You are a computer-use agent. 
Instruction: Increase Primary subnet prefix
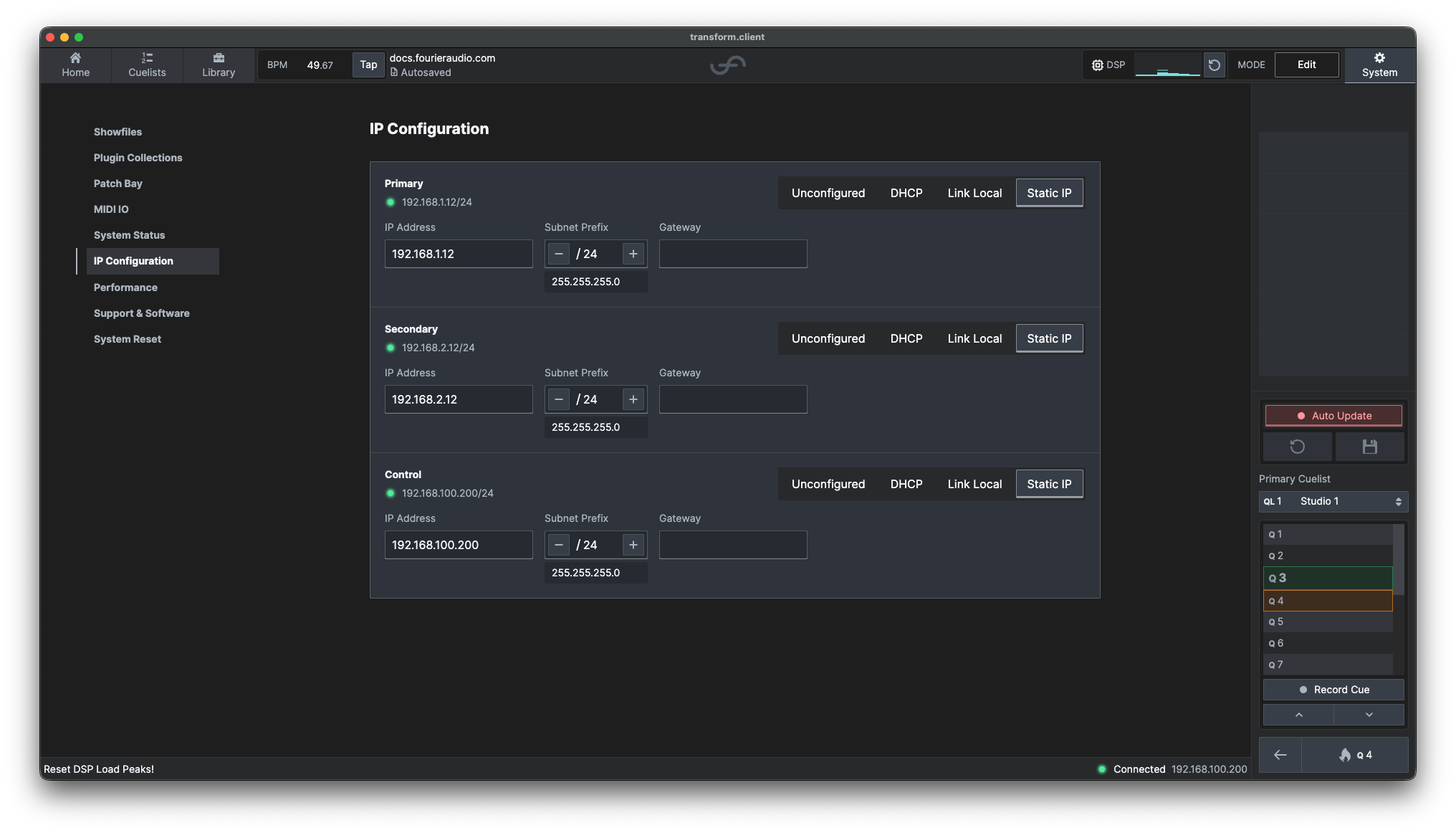pyautogui.click(x=633, y=254)
